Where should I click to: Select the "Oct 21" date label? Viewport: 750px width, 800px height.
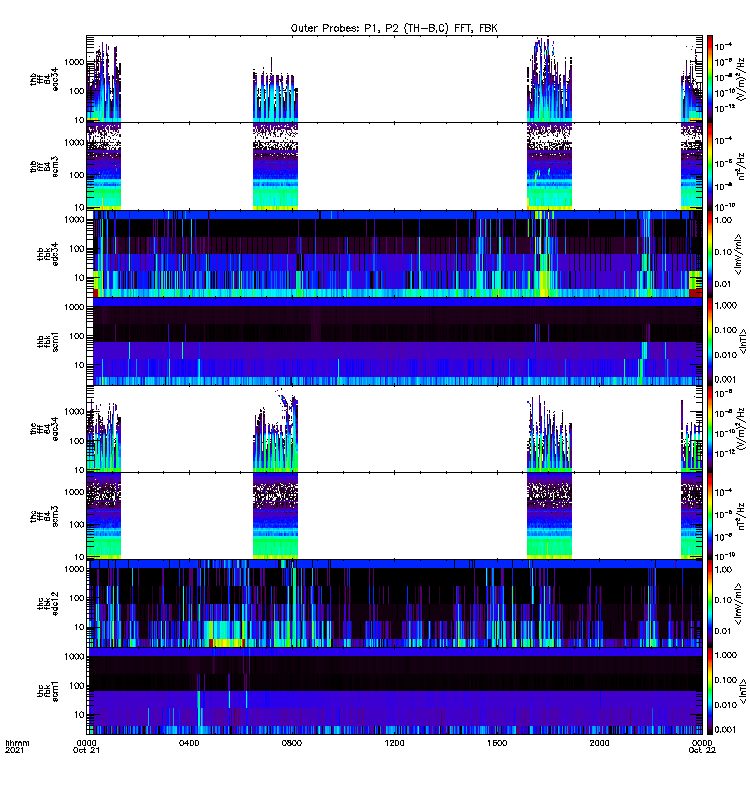pos(86,750)
